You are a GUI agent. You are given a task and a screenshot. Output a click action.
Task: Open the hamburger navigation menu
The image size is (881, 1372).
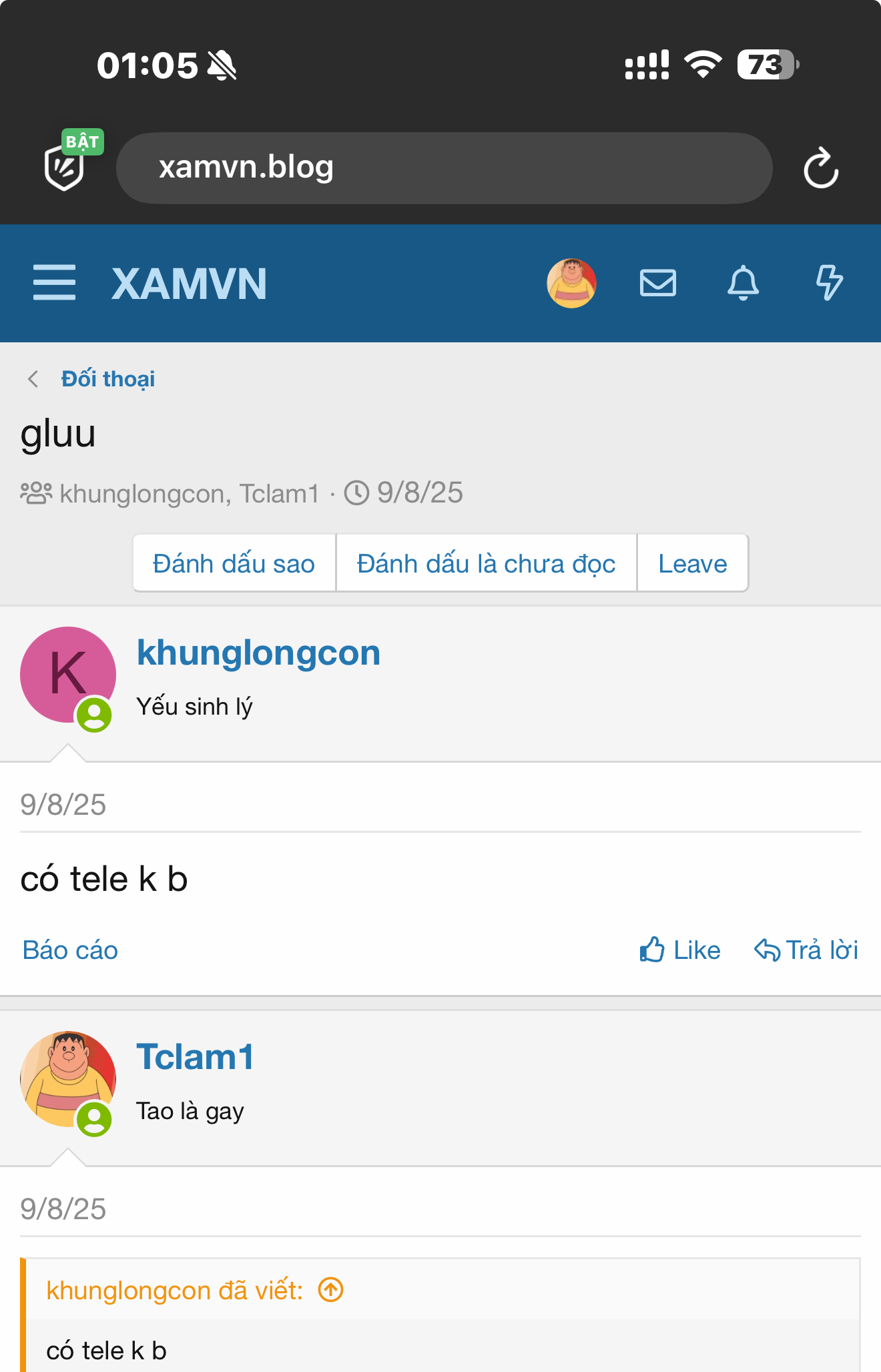click(x=54, y=282)
